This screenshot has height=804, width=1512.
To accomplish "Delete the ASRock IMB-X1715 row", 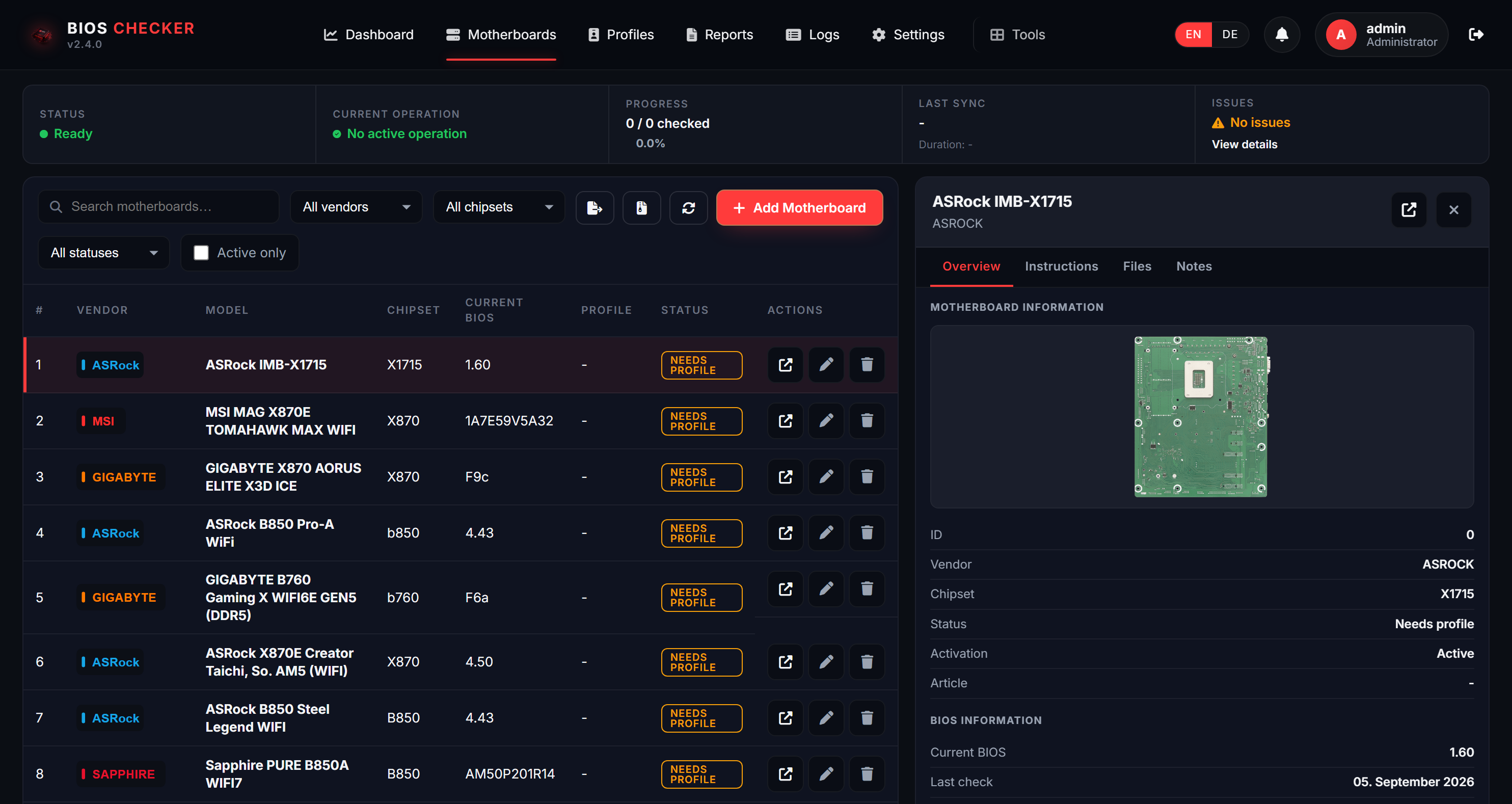I will (x=867, y=364).
